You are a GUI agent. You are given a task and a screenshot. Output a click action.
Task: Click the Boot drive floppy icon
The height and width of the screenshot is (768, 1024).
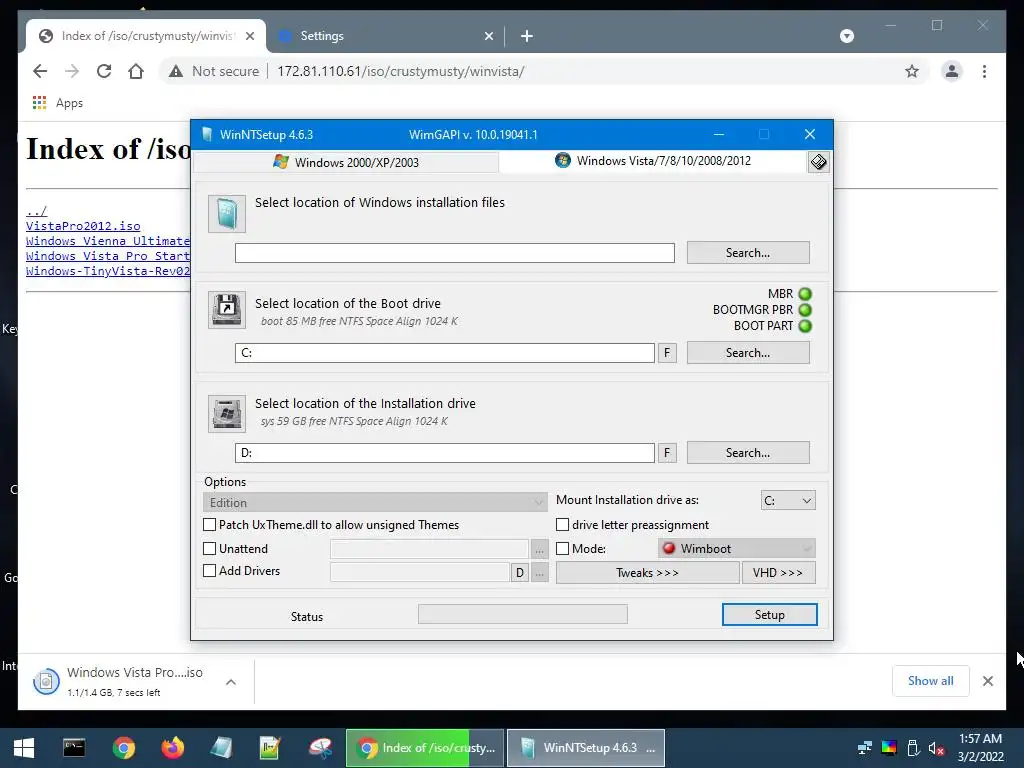pos(227,310)
